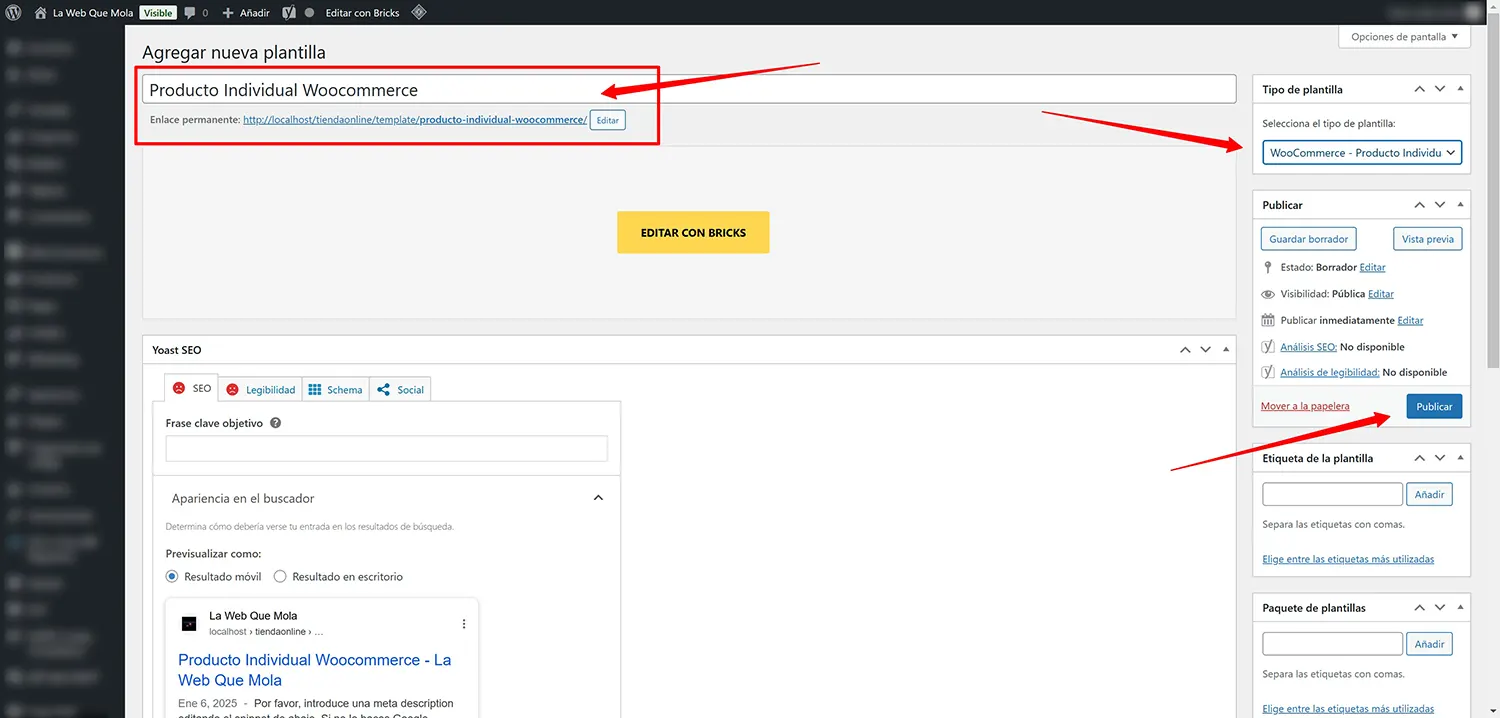Click the help icon next to Frase clave objetivo
This screenshot has width=1500, height=718.
pos(276,423)
